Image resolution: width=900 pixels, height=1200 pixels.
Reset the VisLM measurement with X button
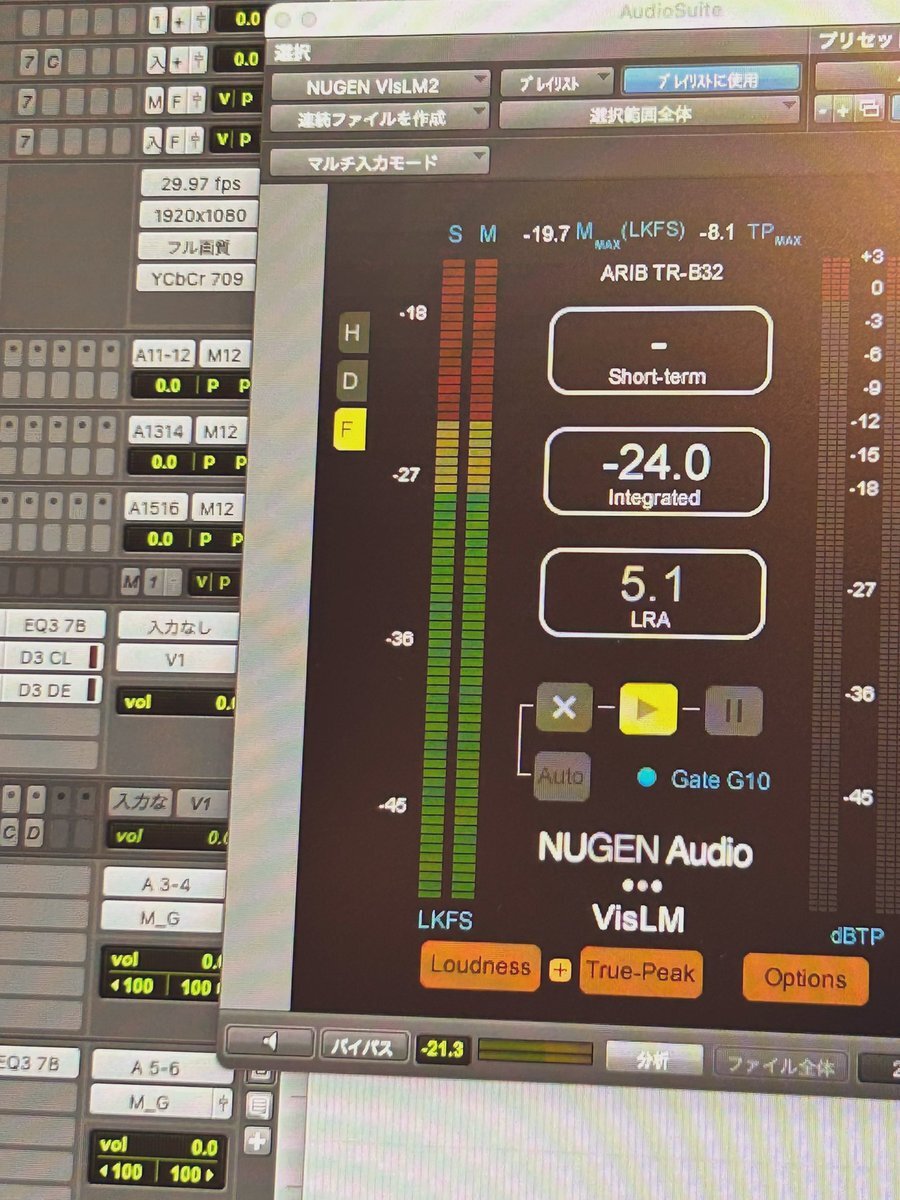pos(564,709)
